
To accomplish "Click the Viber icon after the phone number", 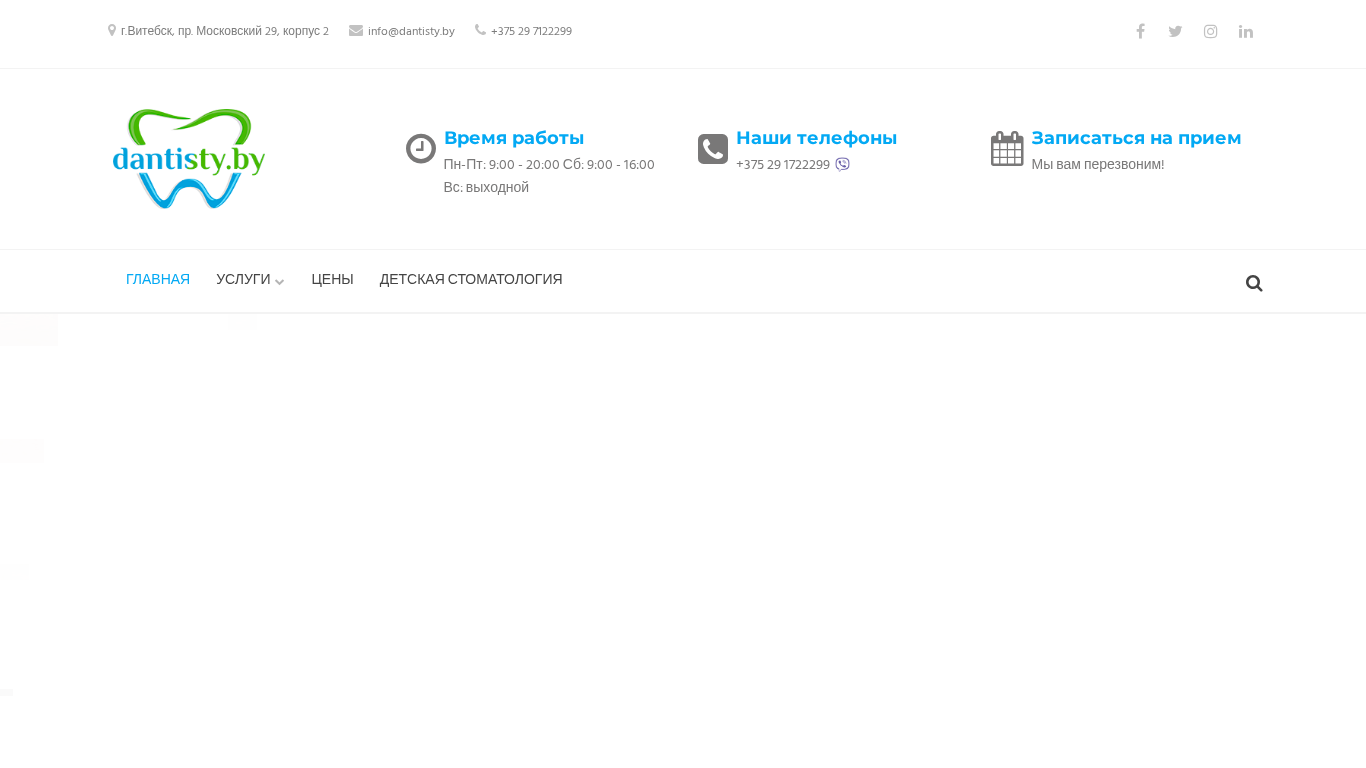I will tap(842, 164).
